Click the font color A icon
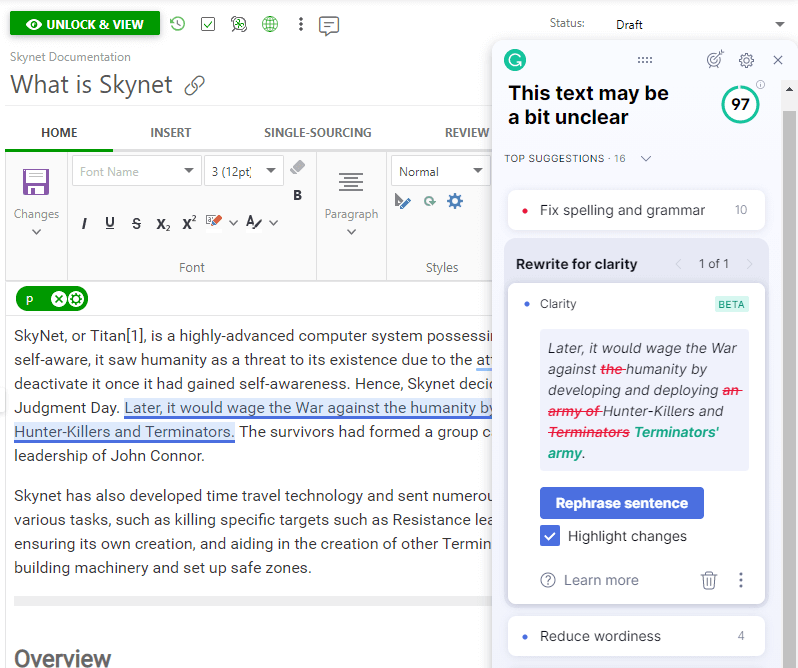This screenshot has width=798, height=668. [x=253, y=222]
